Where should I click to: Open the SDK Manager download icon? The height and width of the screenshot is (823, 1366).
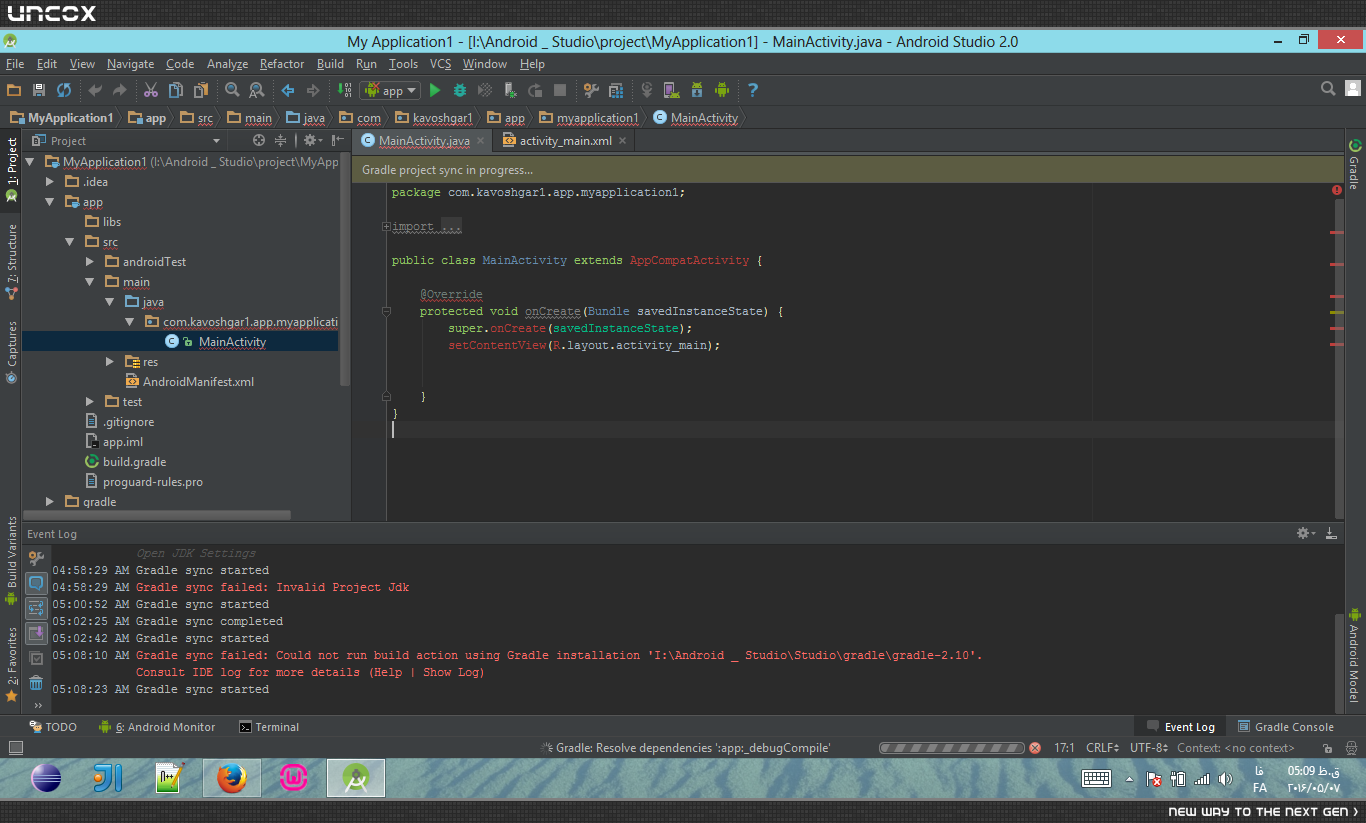697,90
